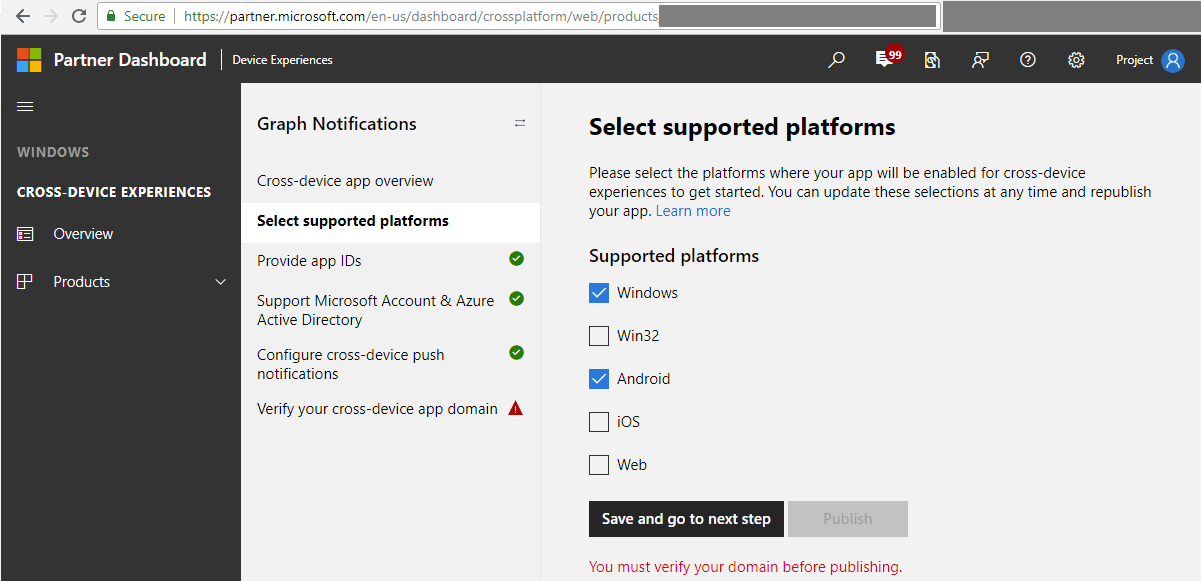Click the document refresh icon in header
The height and width of the screenshot is (581, 1201).
(x=932, y=60)
